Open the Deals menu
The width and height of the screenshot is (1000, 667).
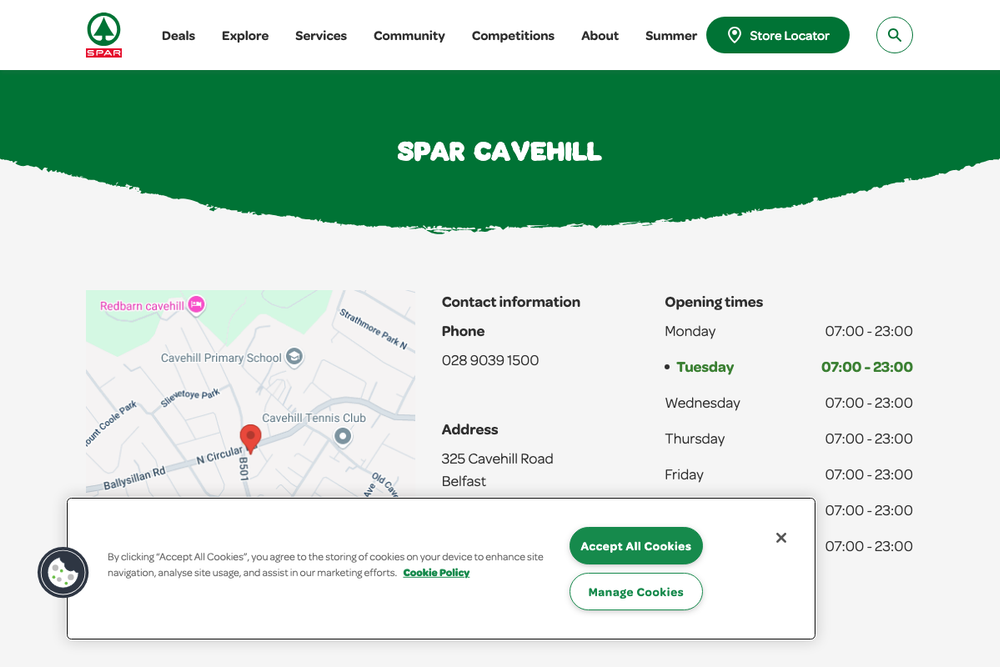click(x=178, y=36)
